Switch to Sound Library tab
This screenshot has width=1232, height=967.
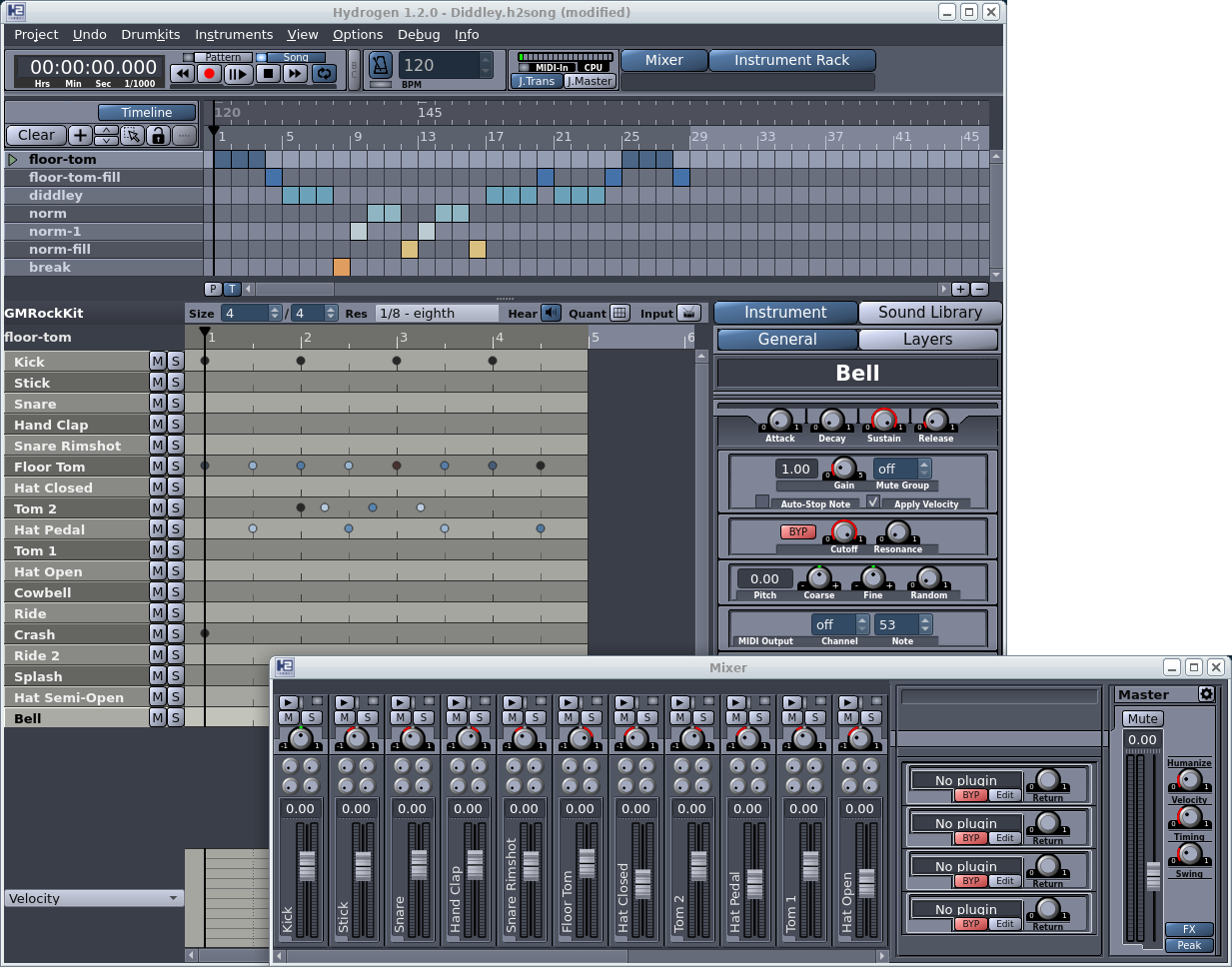point(929,313)
